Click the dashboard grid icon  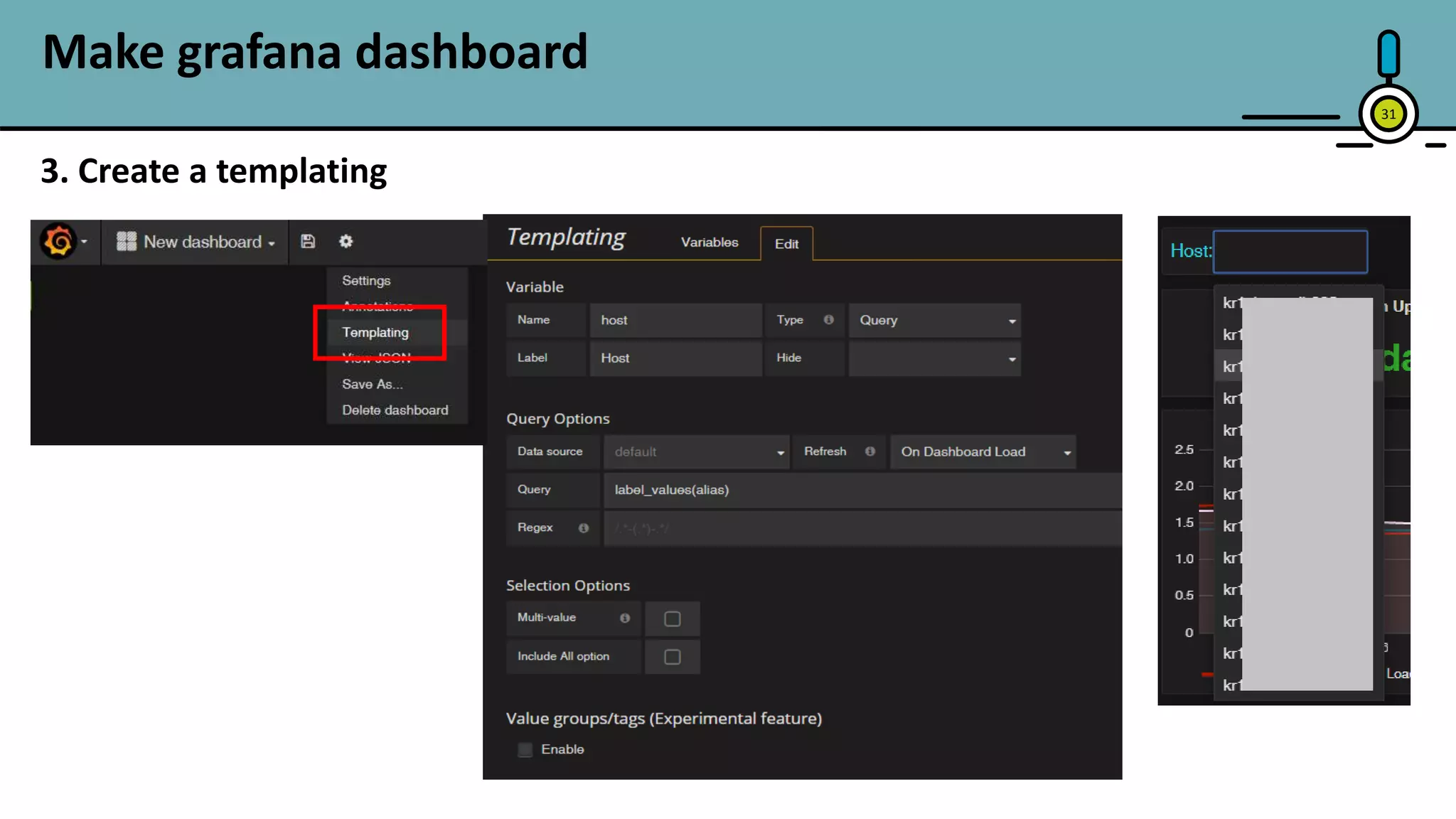127,242
